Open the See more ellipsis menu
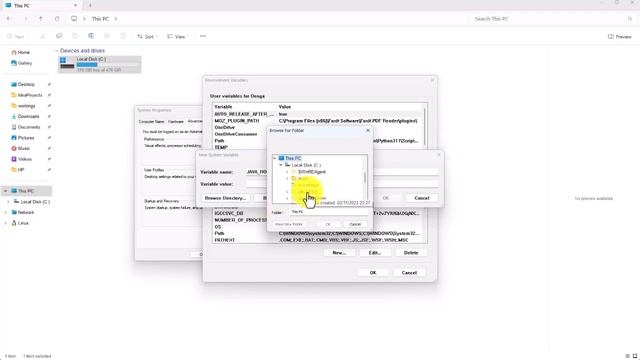The height and width of the screenshot is (360, 640). 203,36
